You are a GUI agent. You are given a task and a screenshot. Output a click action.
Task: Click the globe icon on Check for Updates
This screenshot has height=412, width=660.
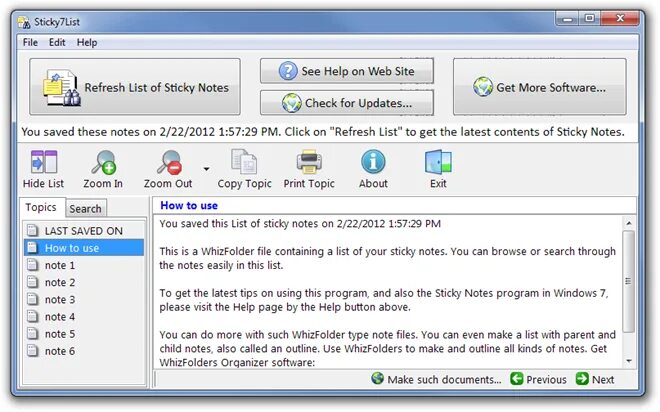point(291,103)
